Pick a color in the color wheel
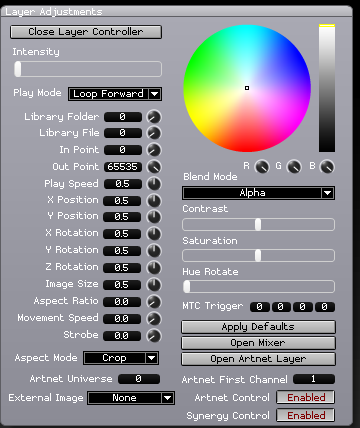Viewport: 360px width, 428px height. click(247, 88)
